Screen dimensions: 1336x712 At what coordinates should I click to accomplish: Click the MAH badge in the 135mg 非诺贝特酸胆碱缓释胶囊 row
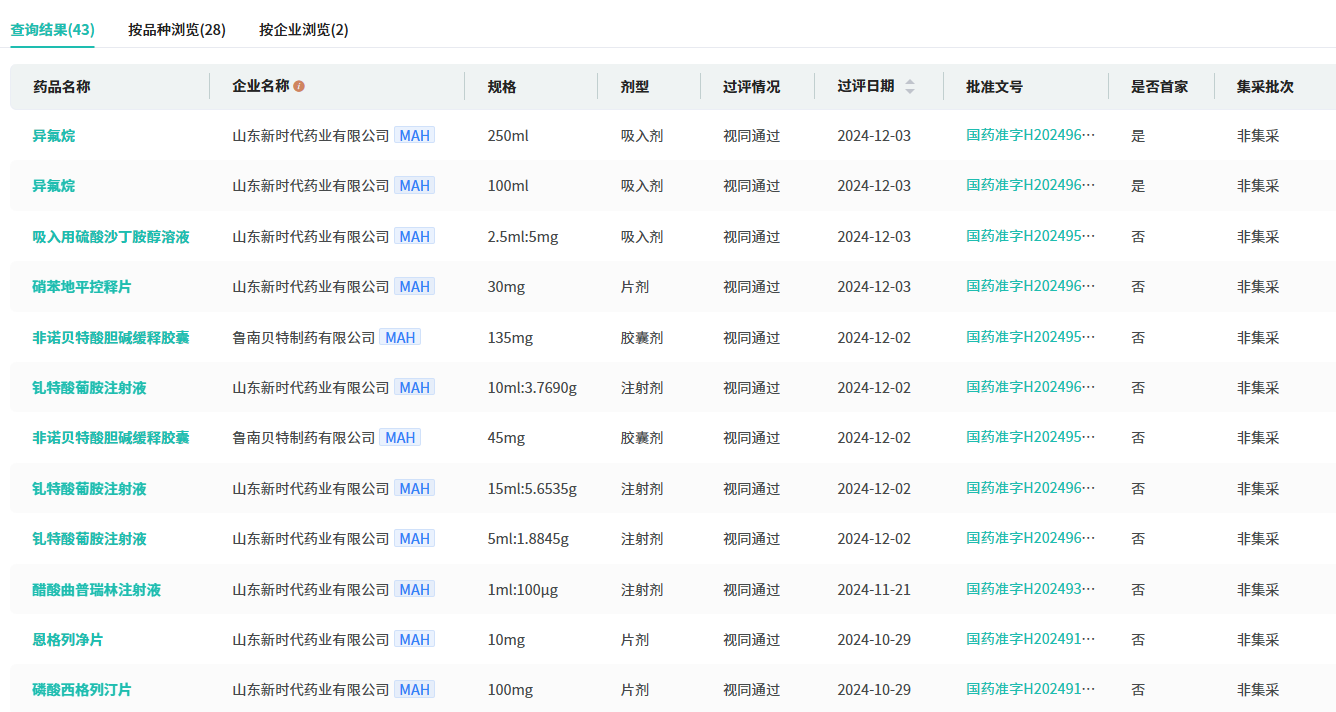coord(400,338)
